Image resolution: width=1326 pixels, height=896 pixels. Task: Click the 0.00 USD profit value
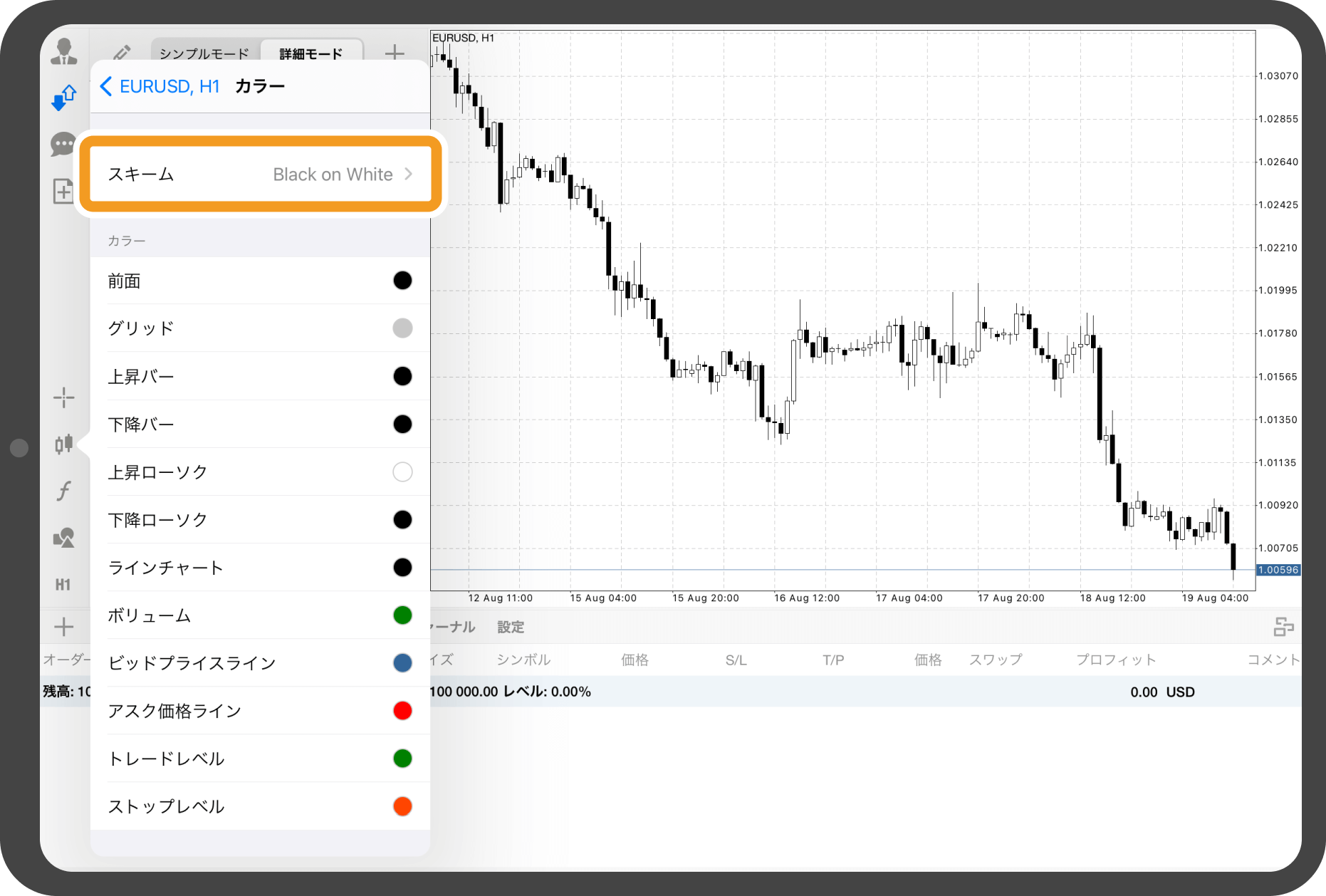pos(1162,692)
